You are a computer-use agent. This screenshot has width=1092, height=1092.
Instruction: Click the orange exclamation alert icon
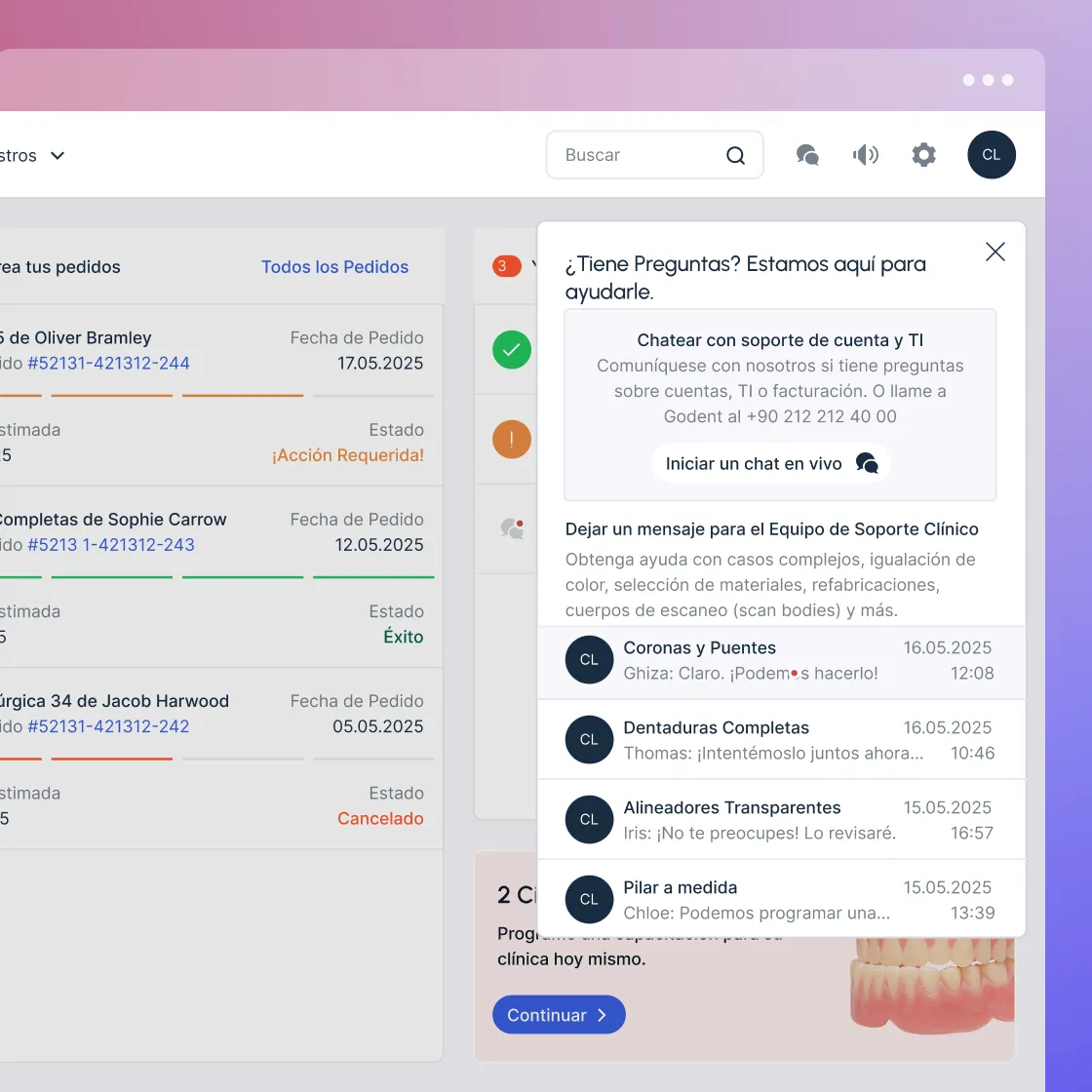512,440
